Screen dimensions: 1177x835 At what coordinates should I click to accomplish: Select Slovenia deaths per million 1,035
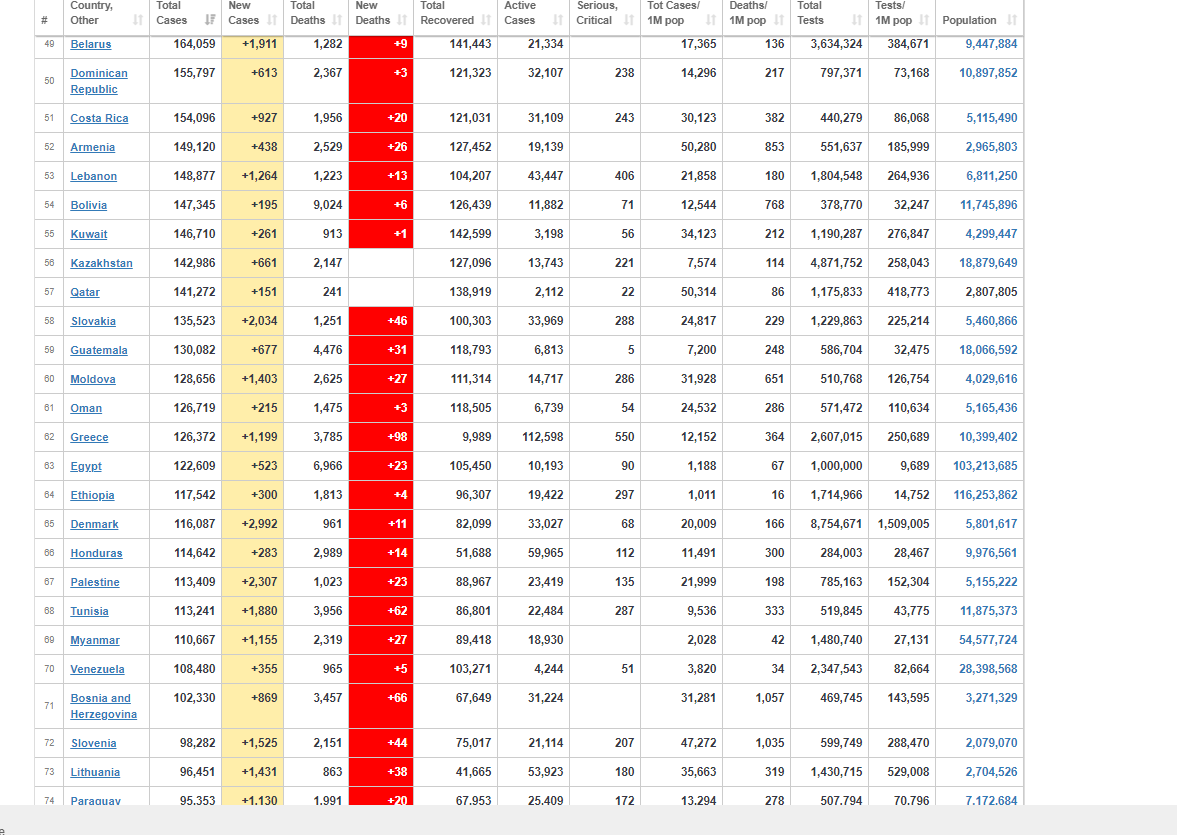pyautogui.click(x=757, y=743)
